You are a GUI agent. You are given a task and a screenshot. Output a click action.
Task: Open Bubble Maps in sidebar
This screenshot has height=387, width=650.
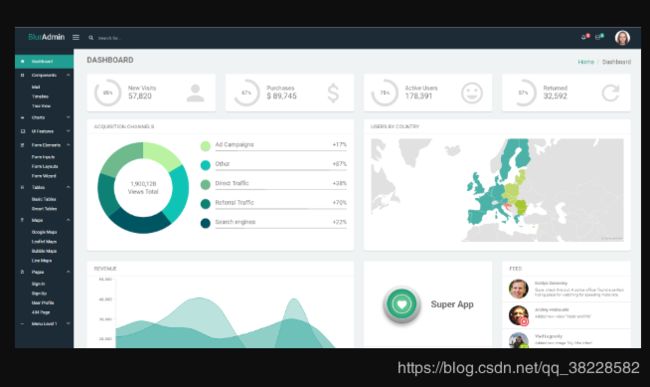44,251
